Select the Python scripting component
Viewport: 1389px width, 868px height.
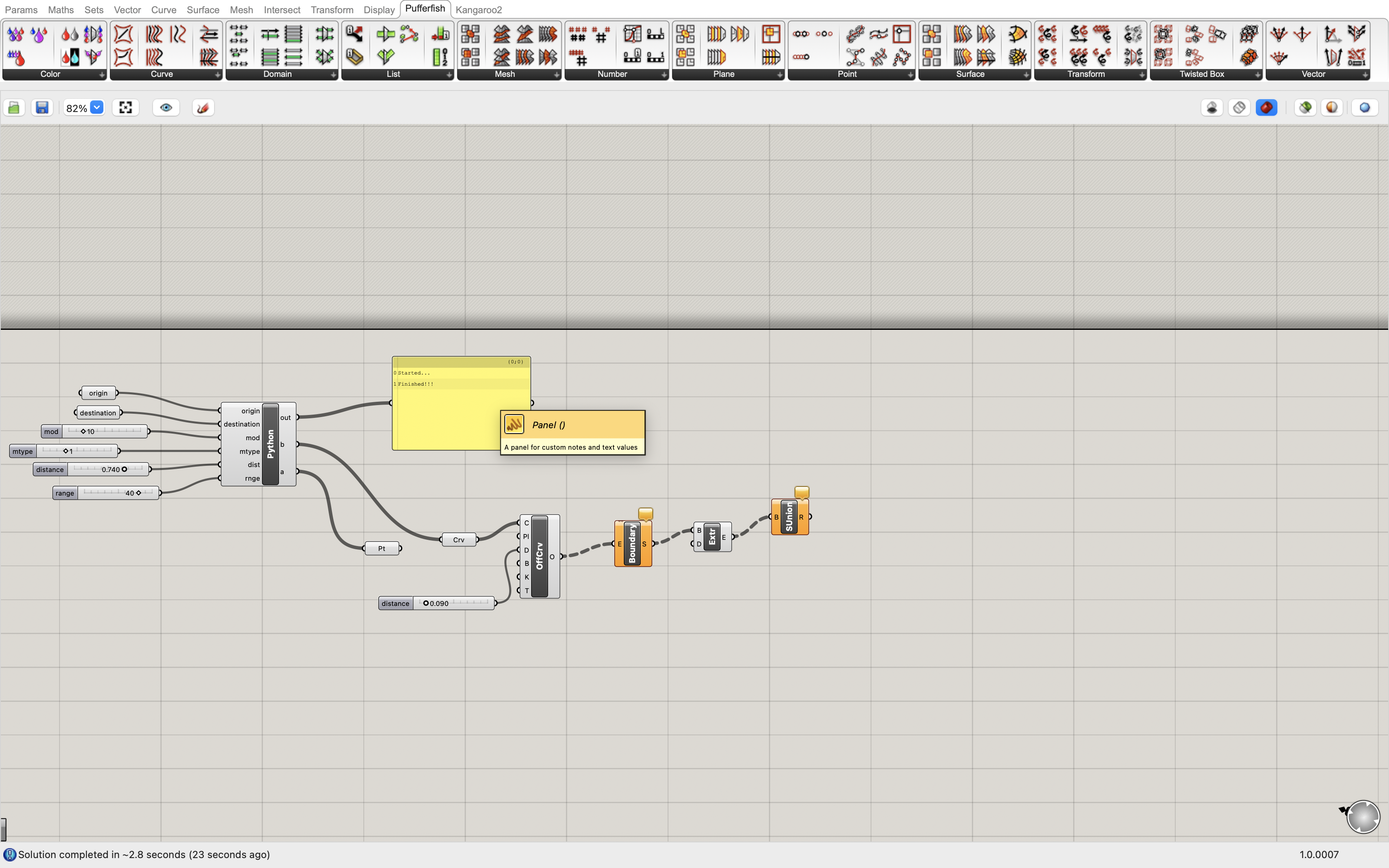click(x=270, y=445)
